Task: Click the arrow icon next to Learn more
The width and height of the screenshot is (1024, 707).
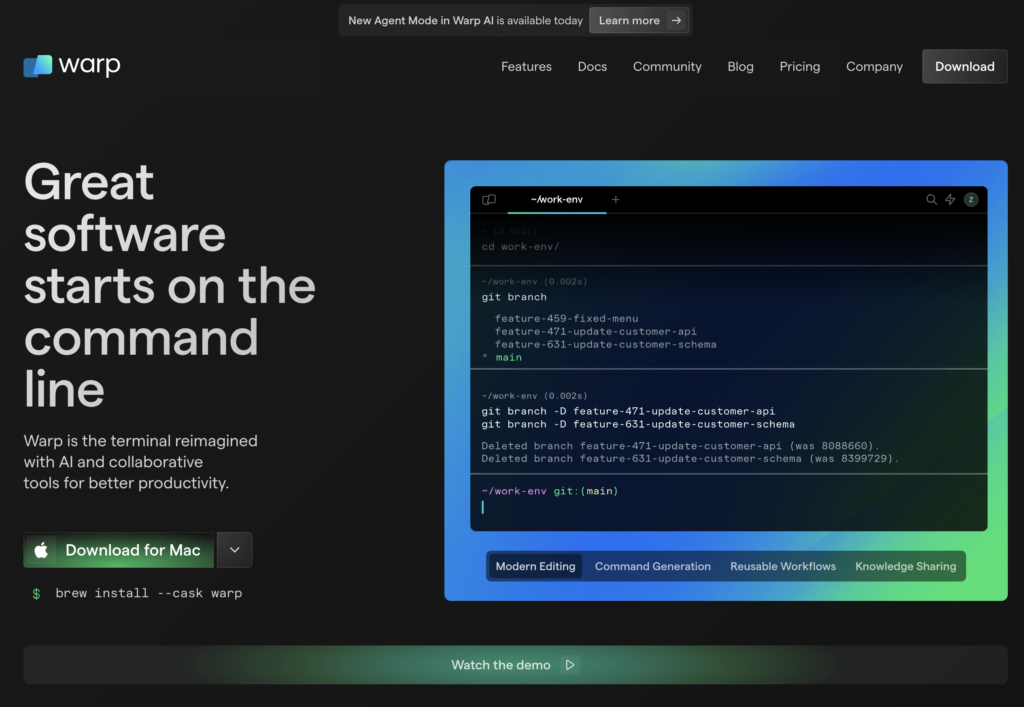Action: (x=677, y=20)
